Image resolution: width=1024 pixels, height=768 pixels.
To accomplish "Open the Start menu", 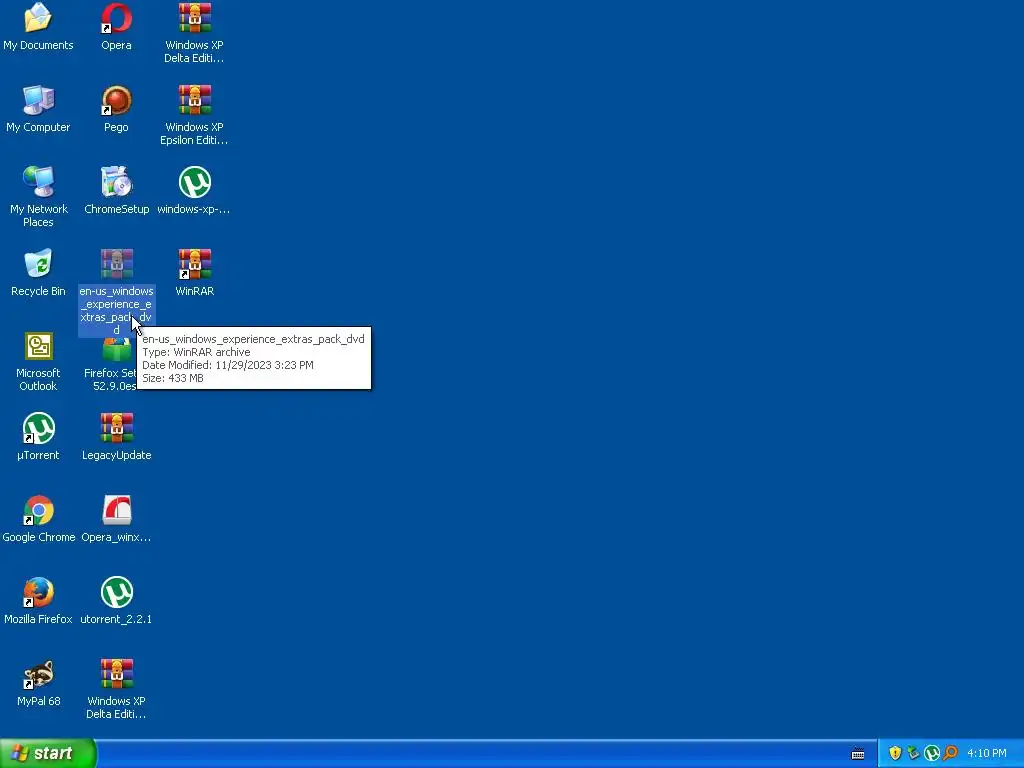I will tap(48, 754).
